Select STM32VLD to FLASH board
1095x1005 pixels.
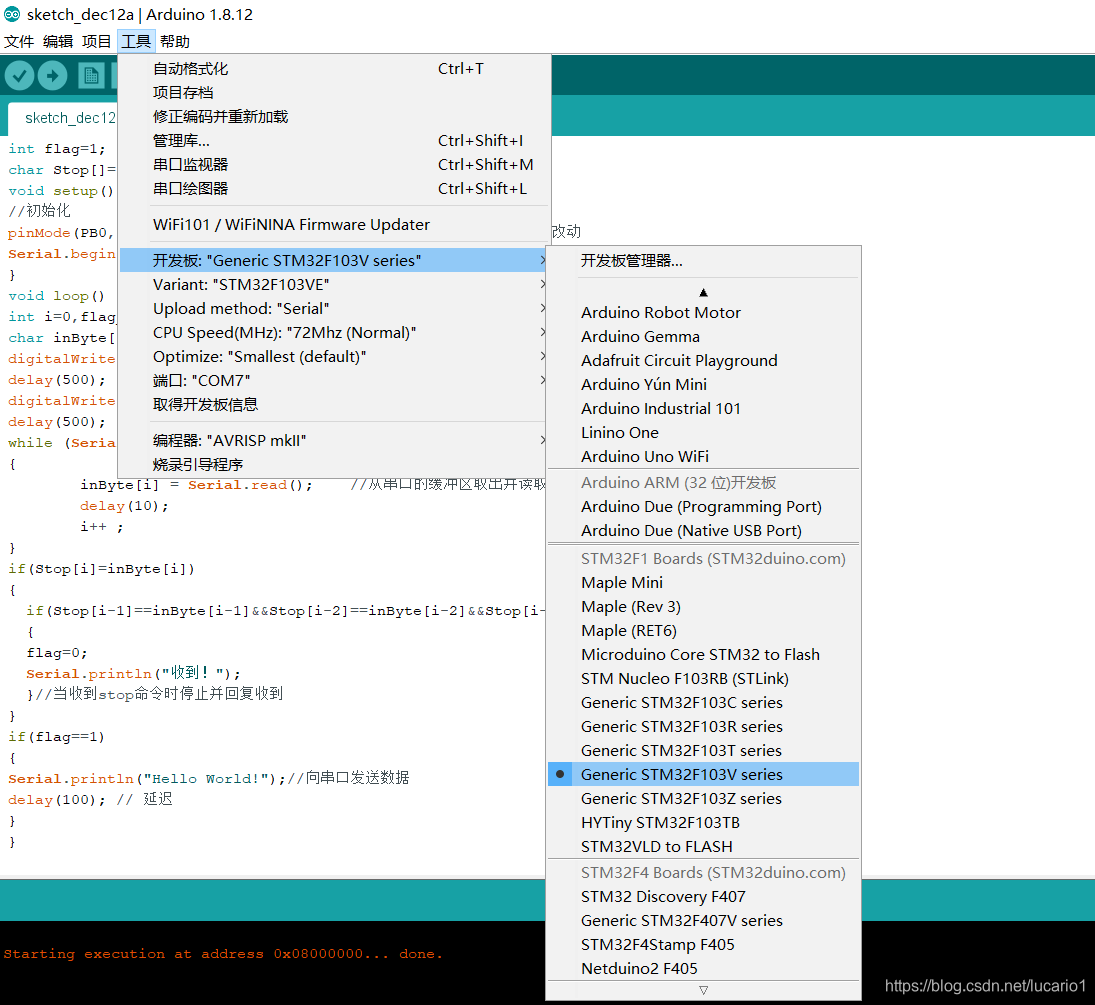pos(703,846)
